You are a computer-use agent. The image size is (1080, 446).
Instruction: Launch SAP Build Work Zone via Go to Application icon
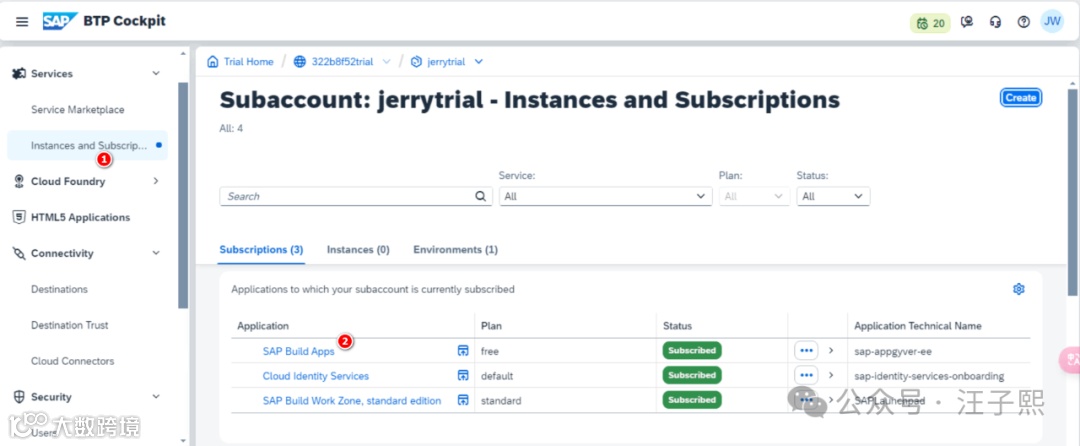(x=463, y=401)
